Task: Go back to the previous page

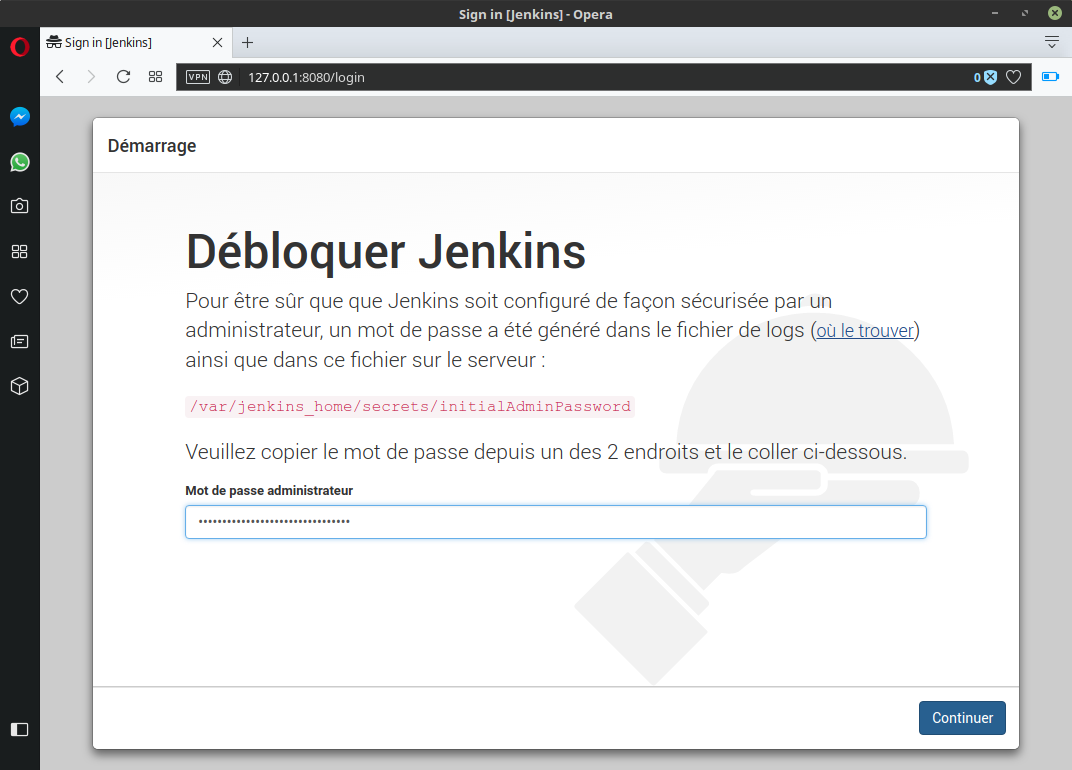Action: tap(60, 77)
